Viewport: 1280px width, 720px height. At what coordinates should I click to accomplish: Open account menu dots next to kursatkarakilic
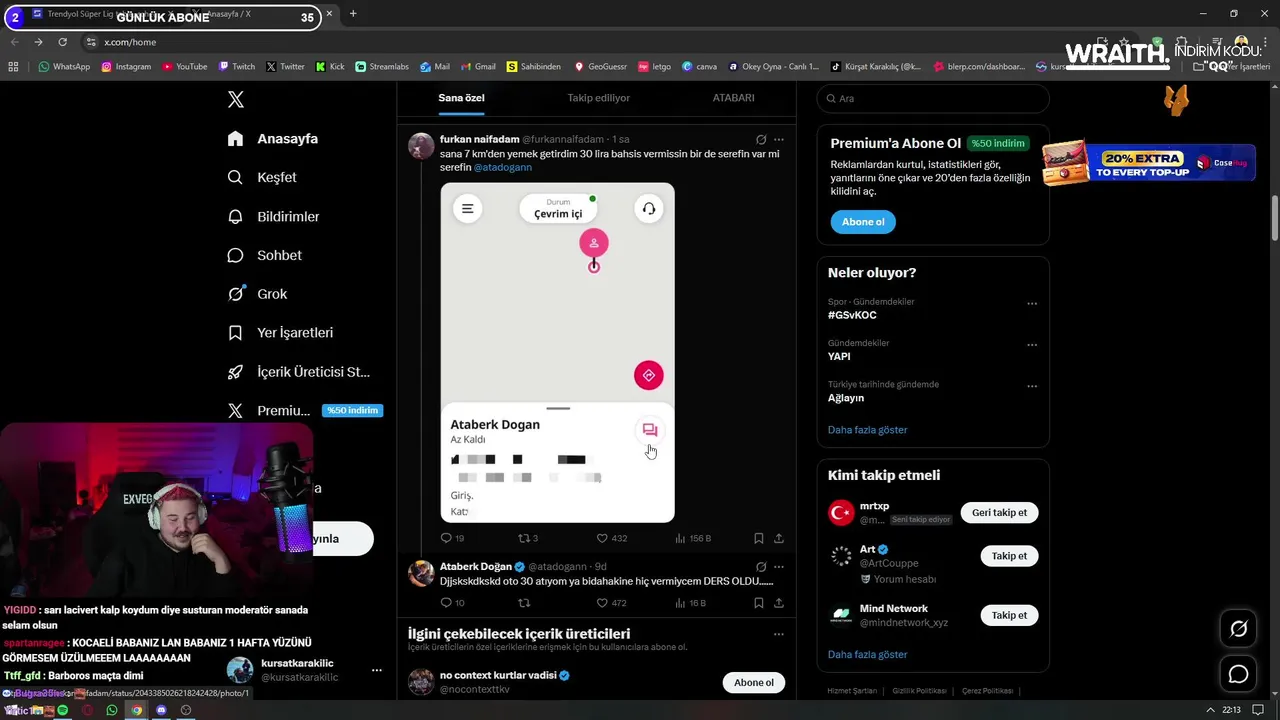point(376,670)
